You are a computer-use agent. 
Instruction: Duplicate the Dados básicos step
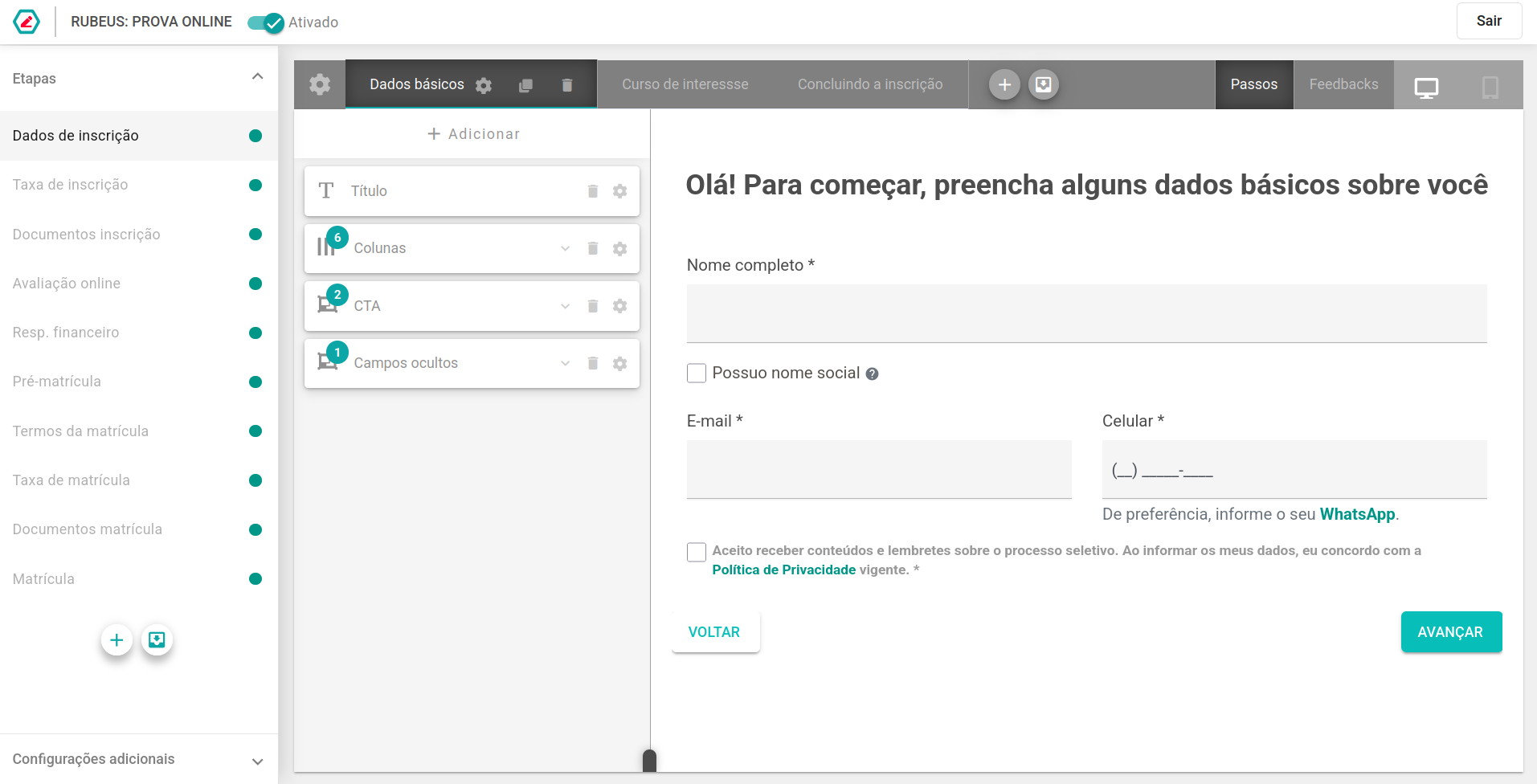pos(525,85)
